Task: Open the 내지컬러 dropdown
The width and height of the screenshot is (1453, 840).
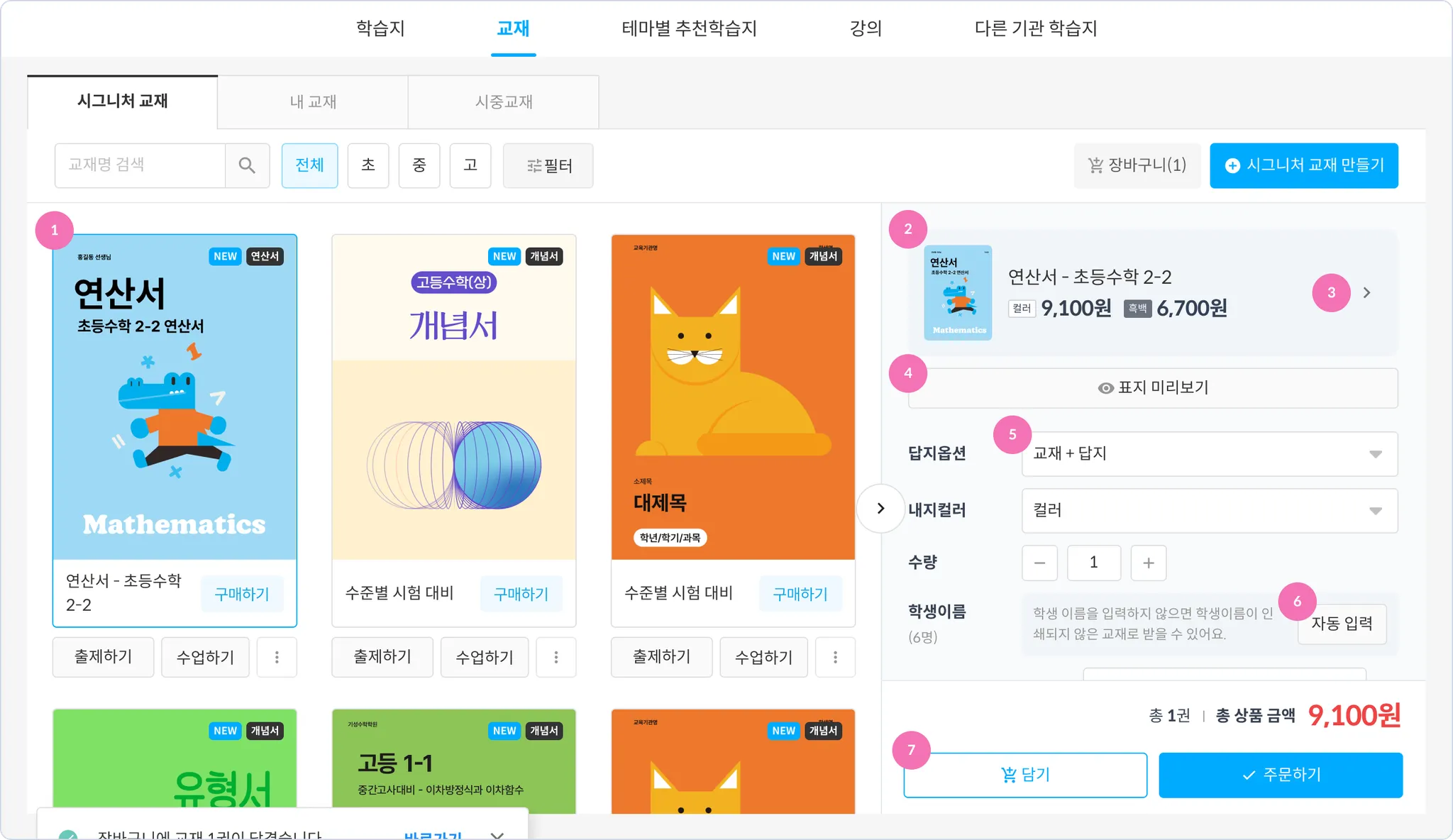Action: click(1210, 511)
